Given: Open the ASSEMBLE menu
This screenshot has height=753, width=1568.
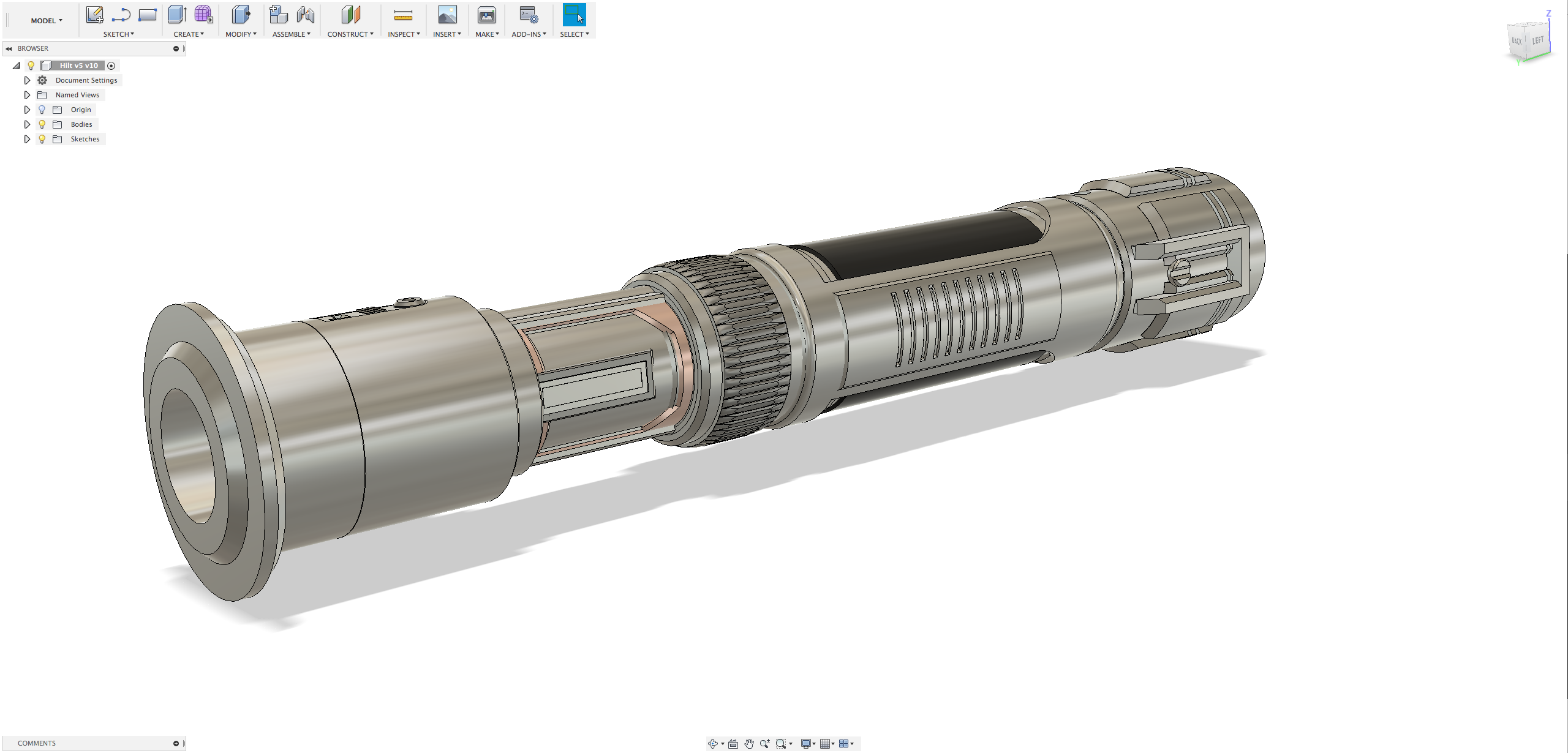Looking at the screenshot, I should (x=292, y=34).
